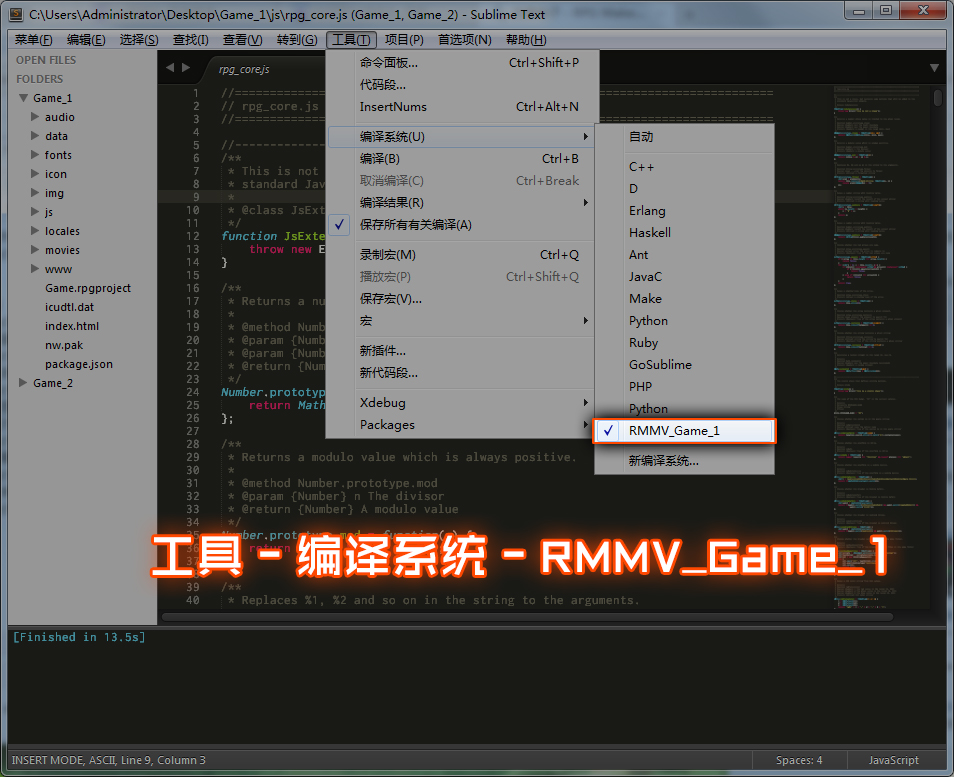
Task: Choose the C++ build system
Action: (x=684, y=167)
